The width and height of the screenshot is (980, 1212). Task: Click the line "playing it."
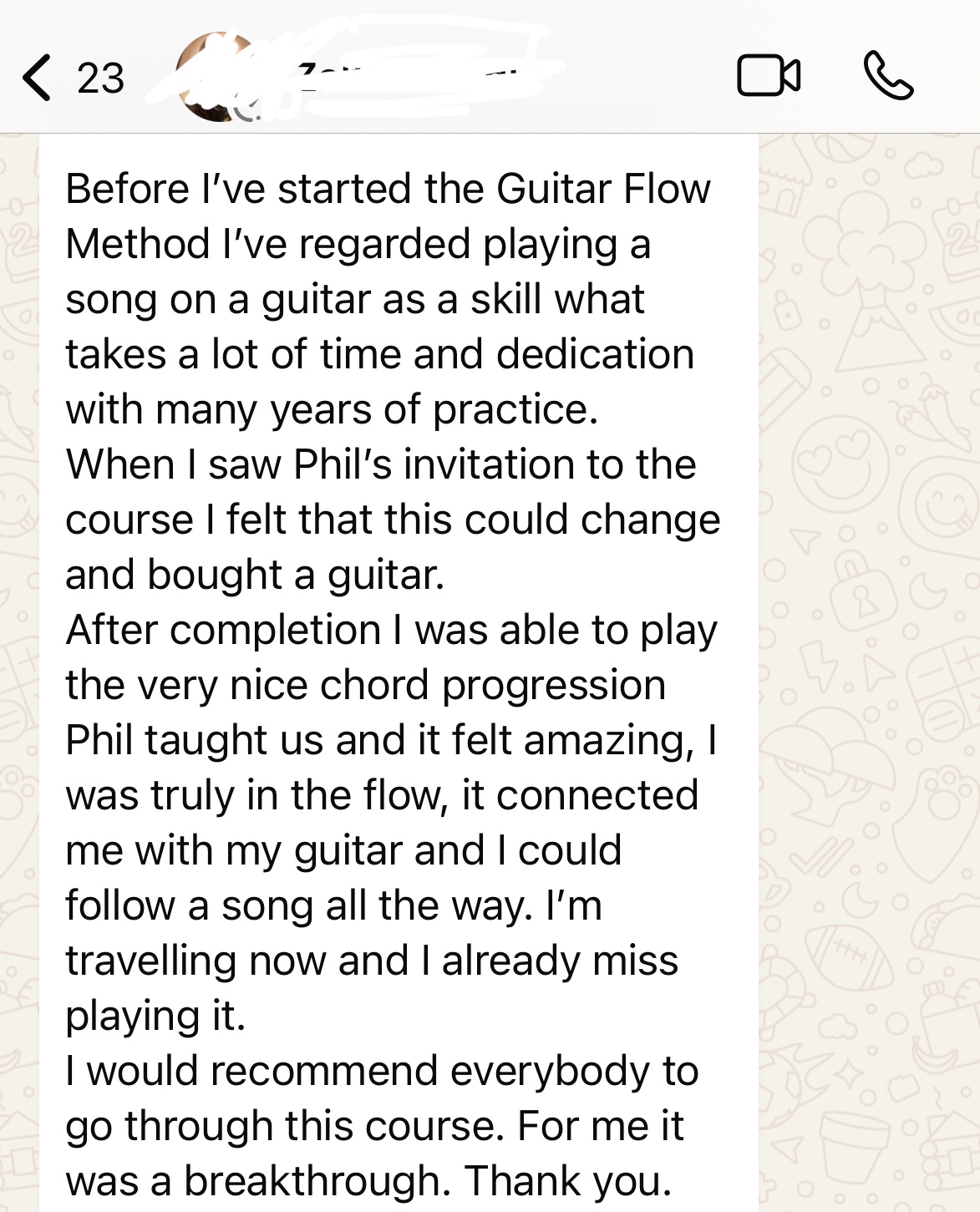click(x=155, y=1016)
